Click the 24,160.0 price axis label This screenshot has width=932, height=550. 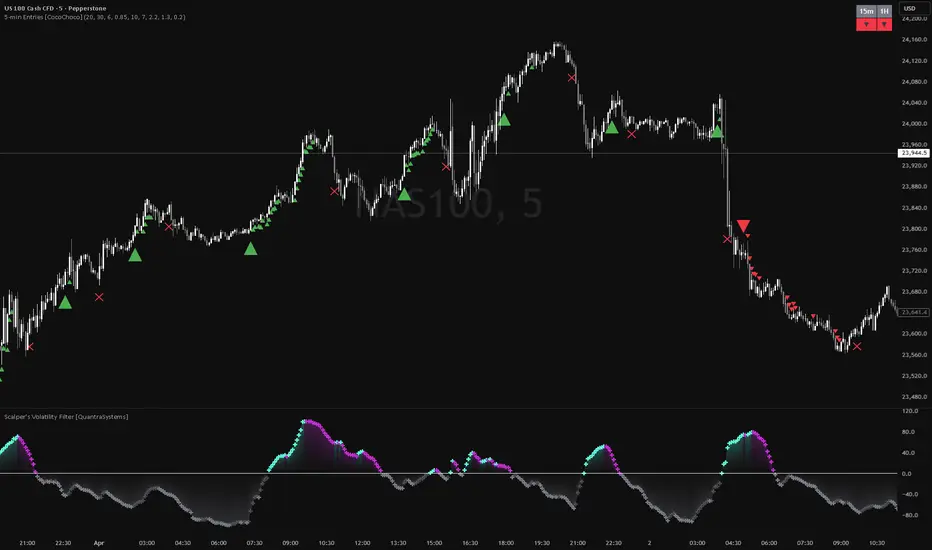[x=914, y=40]
